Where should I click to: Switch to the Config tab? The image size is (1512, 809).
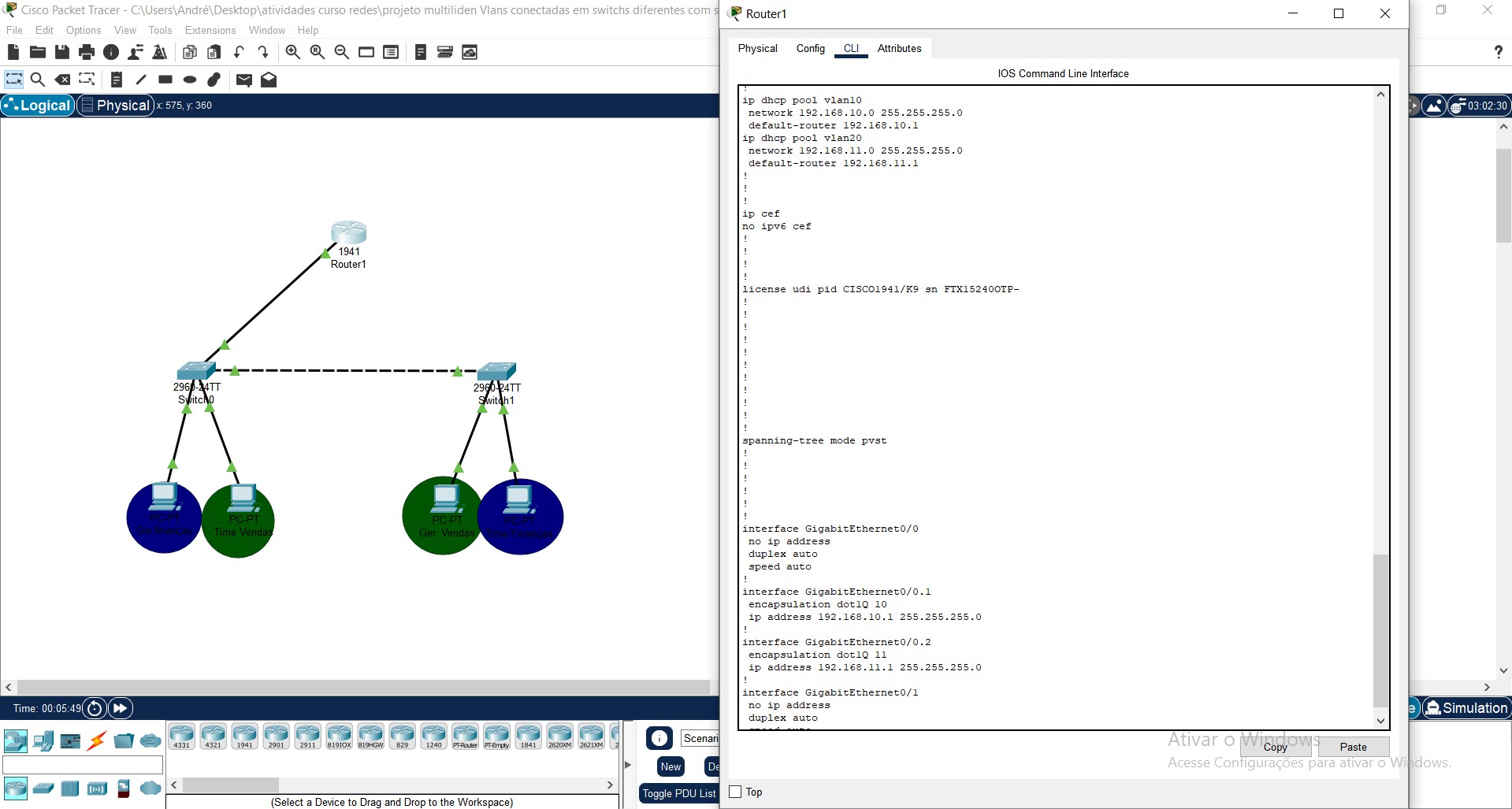tap(810, 48)
